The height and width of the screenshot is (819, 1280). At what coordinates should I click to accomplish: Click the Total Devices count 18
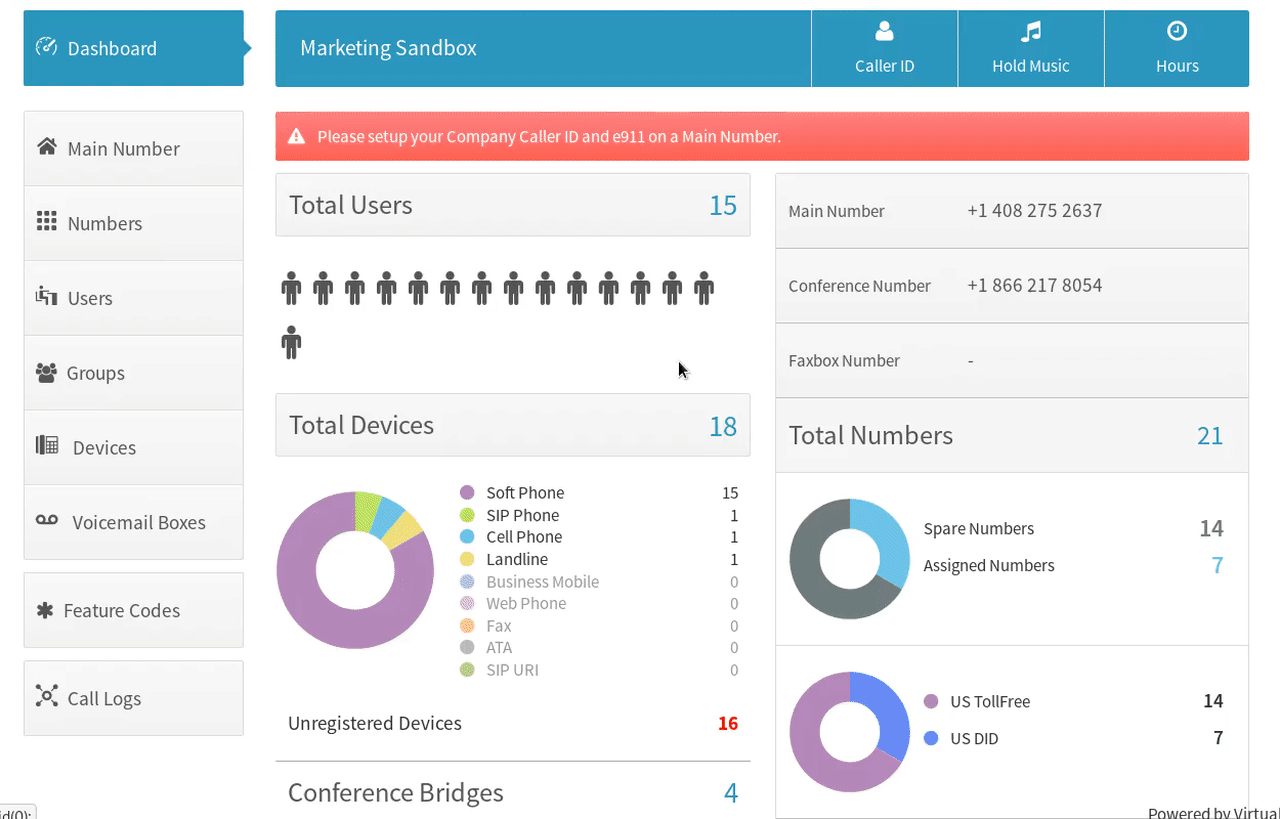[722, 426]
